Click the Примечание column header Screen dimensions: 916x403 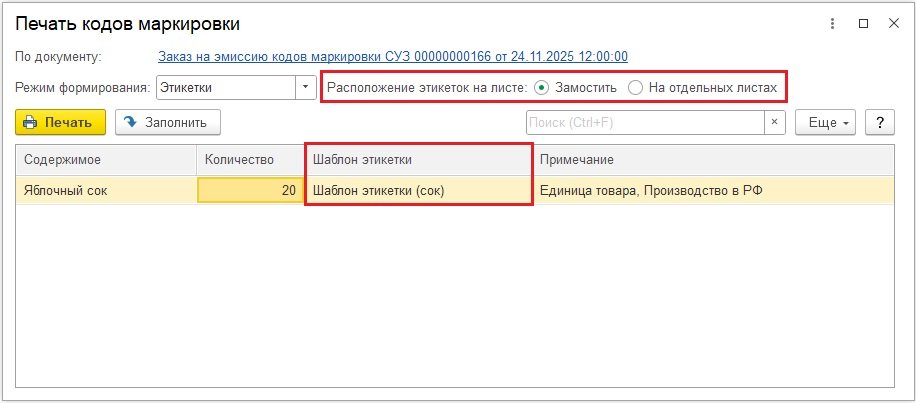[x=712, y=160]
